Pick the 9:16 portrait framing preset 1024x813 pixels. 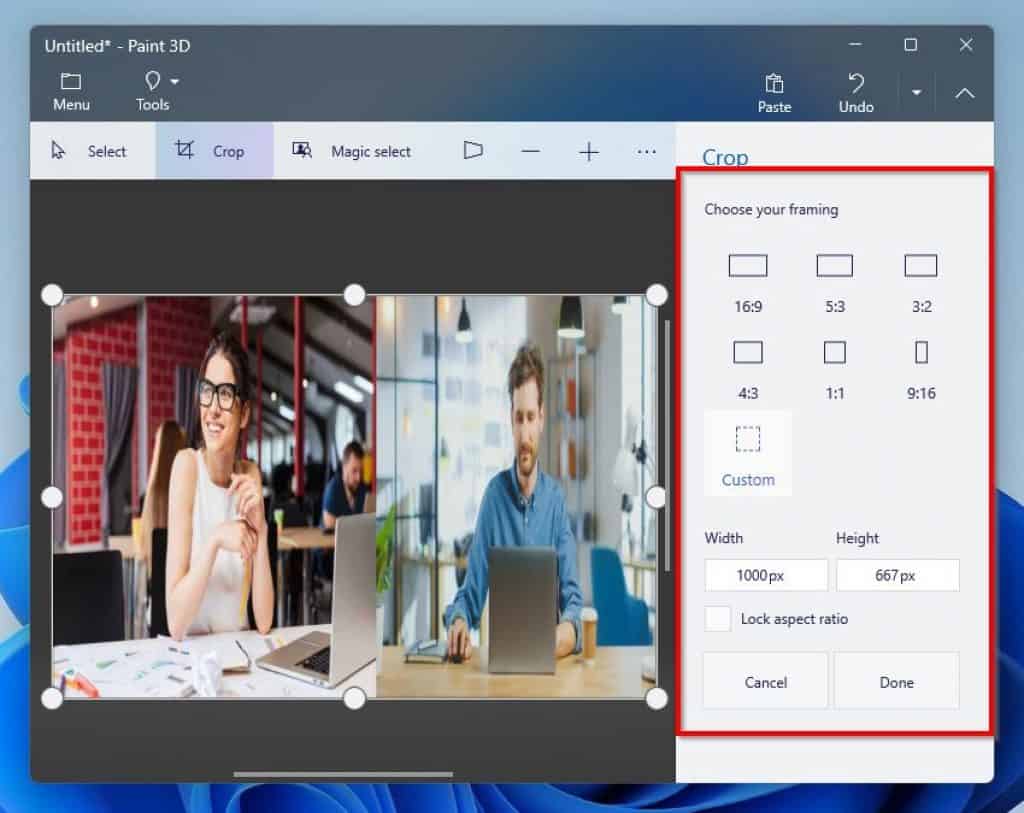pos(921,370)
